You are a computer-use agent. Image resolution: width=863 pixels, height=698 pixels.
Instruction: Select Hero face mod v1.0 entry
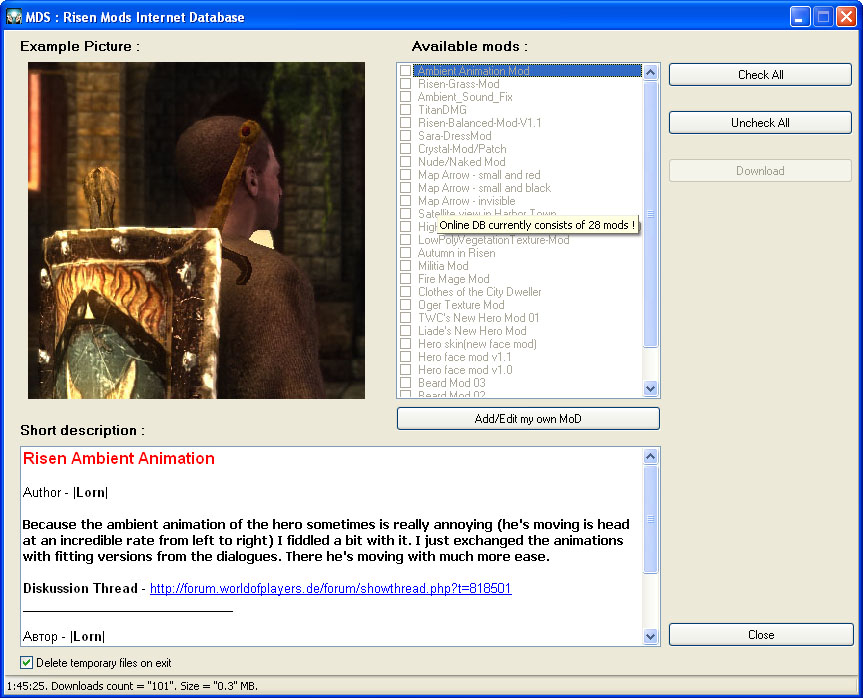click(x=465, y=370)
